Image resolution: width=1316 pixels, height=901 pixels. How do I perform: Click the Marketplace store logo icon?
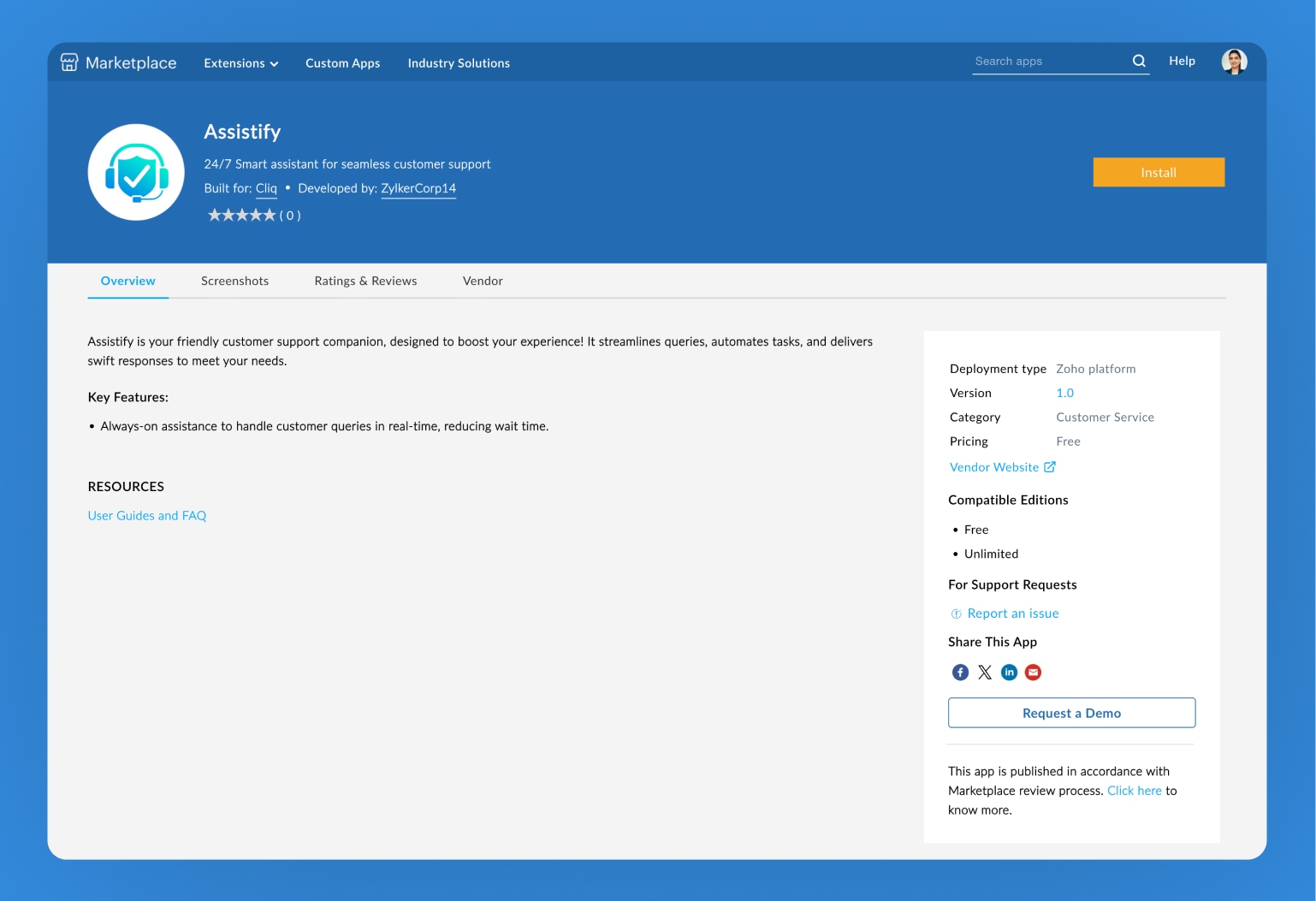pos(69,62)
